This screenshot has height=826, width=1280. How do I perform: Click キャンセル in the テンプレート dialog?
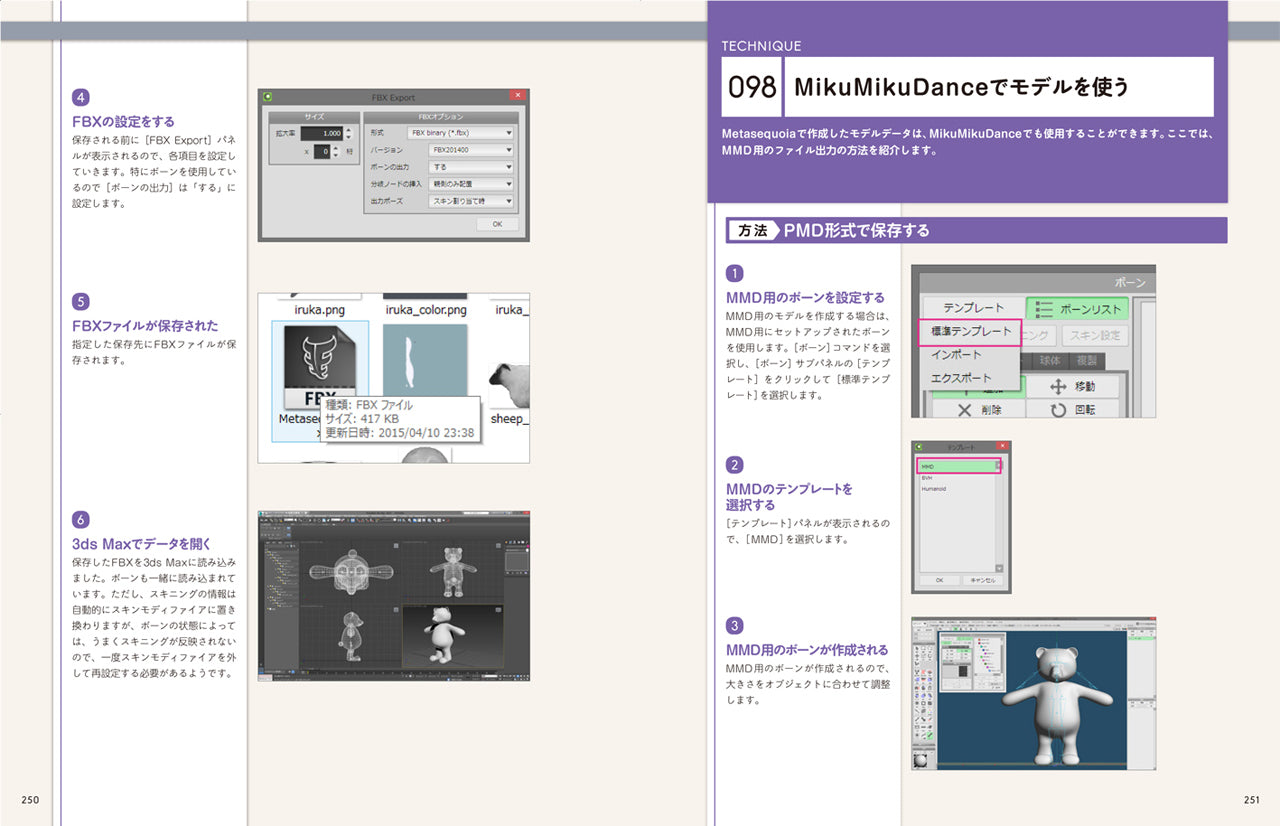[982, 580]
